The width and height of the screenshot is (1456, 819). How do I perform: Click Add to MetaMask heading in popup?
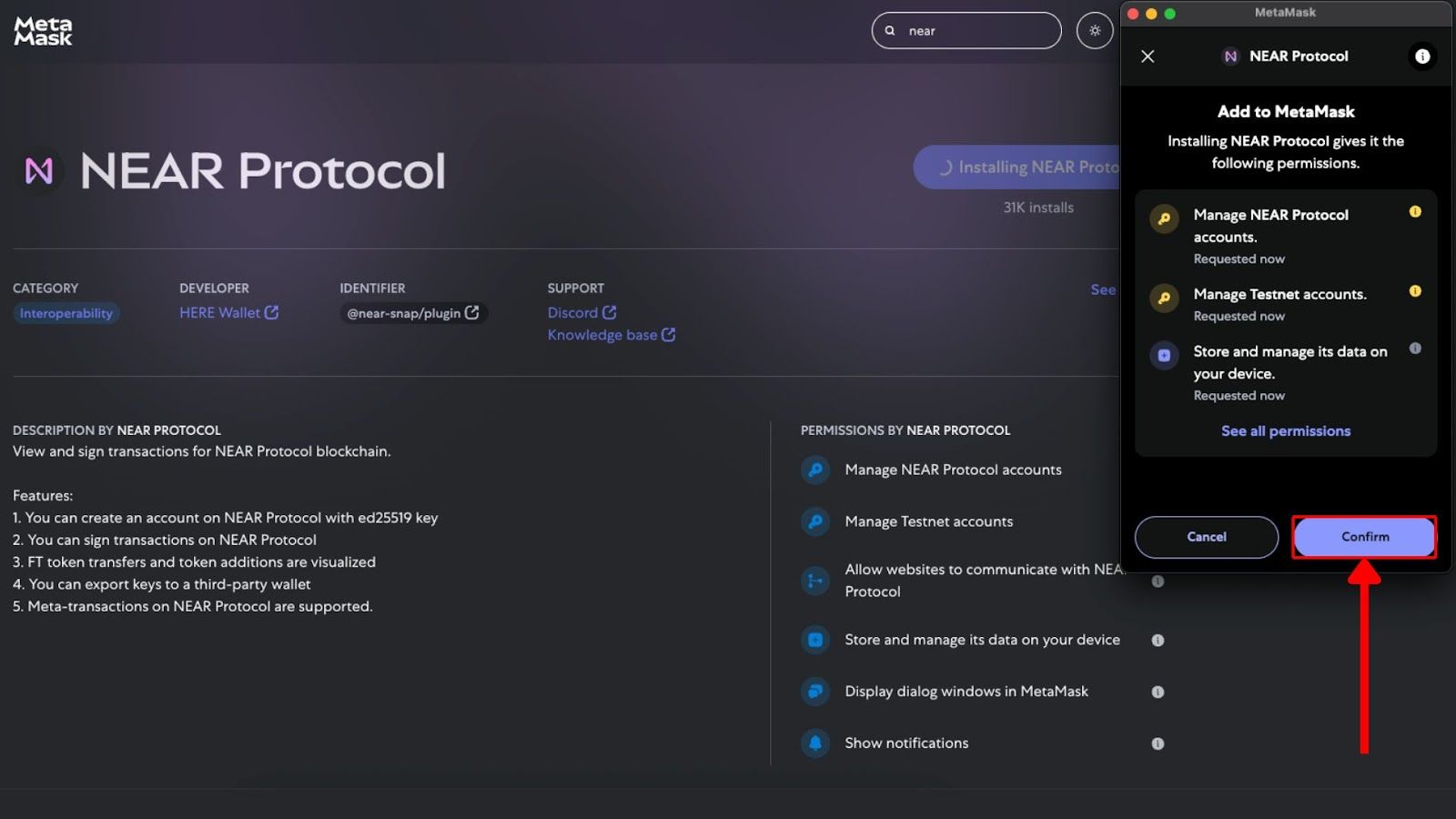click(1286, 111)
